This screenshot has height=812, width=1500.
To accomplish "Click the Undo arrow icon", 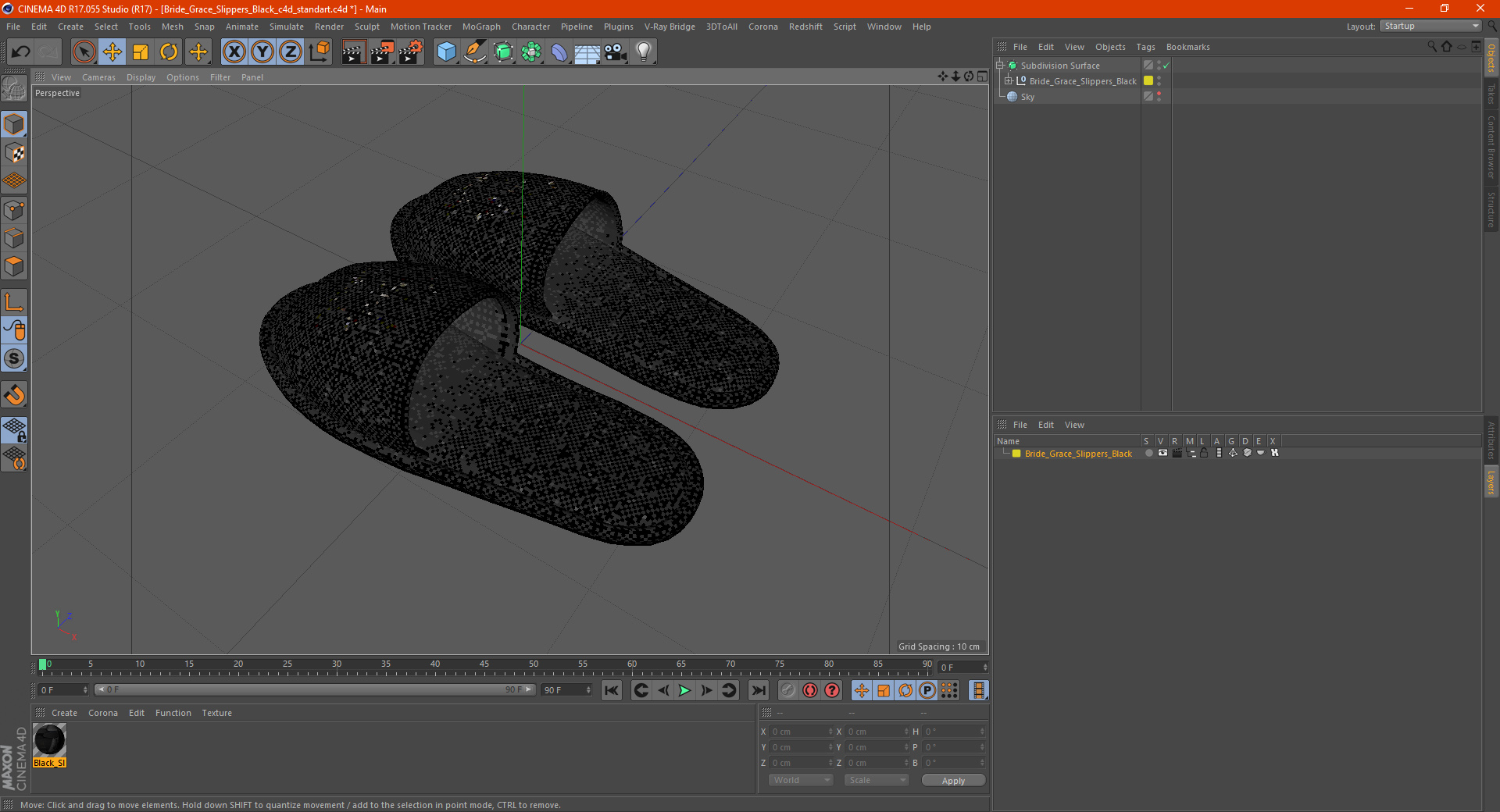I will point(21,52).
